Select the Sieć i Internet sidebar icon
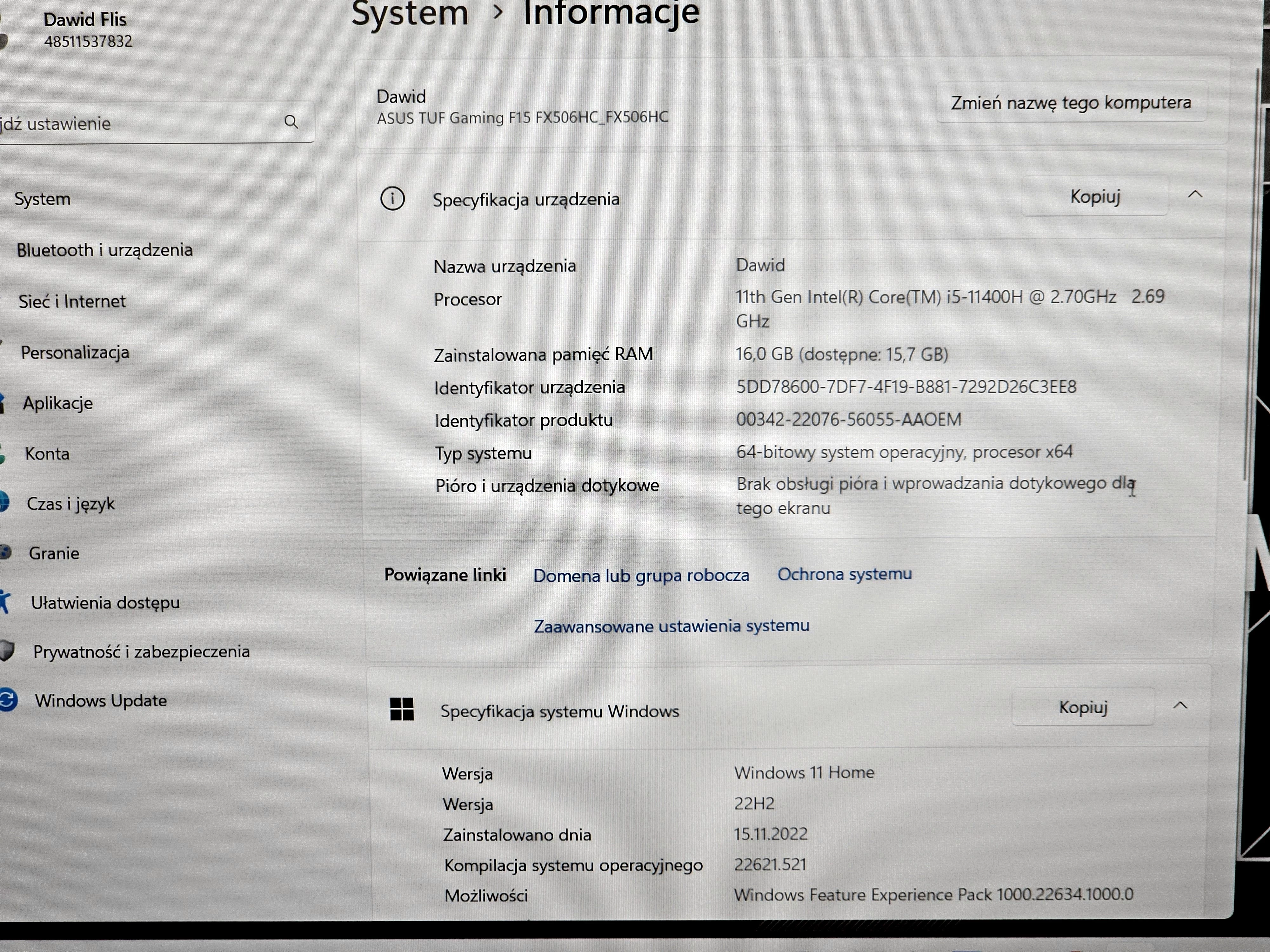 (x=6, y=301)
